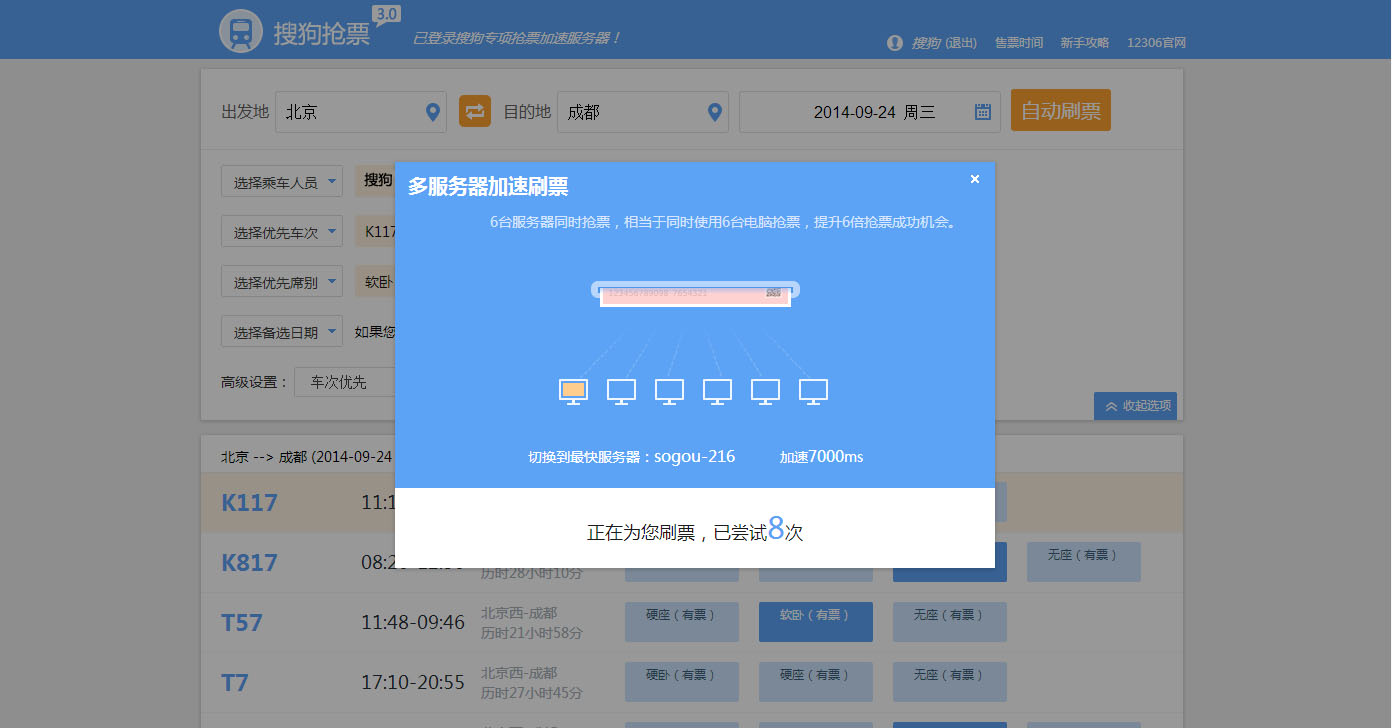Viewport: 1392px width, 728px height.
Task: Click the location pin in 目的地 field
Action: 714,112
